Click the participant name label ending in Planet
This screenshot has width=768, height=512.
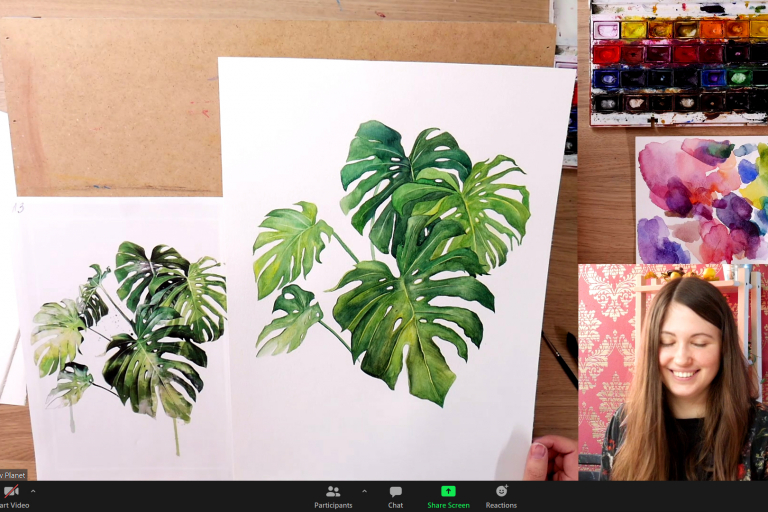[13, 474]
